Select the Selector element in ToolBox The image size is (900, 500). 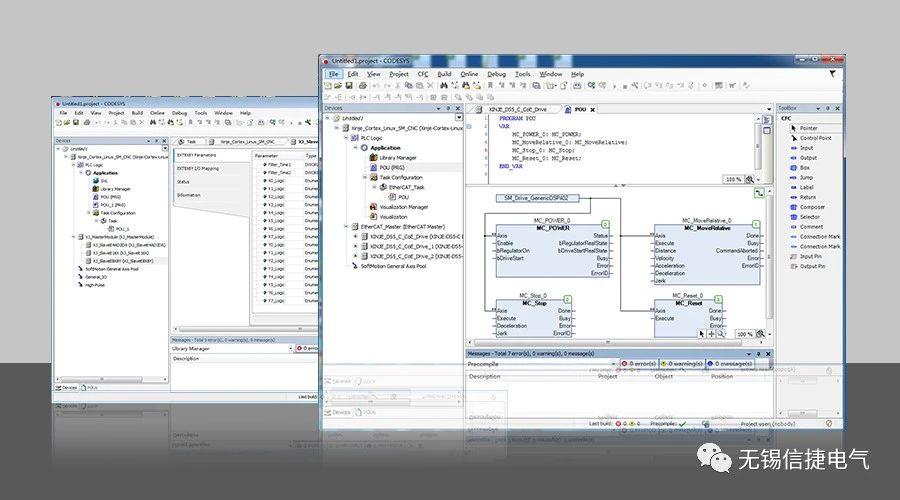coord(805,217)
